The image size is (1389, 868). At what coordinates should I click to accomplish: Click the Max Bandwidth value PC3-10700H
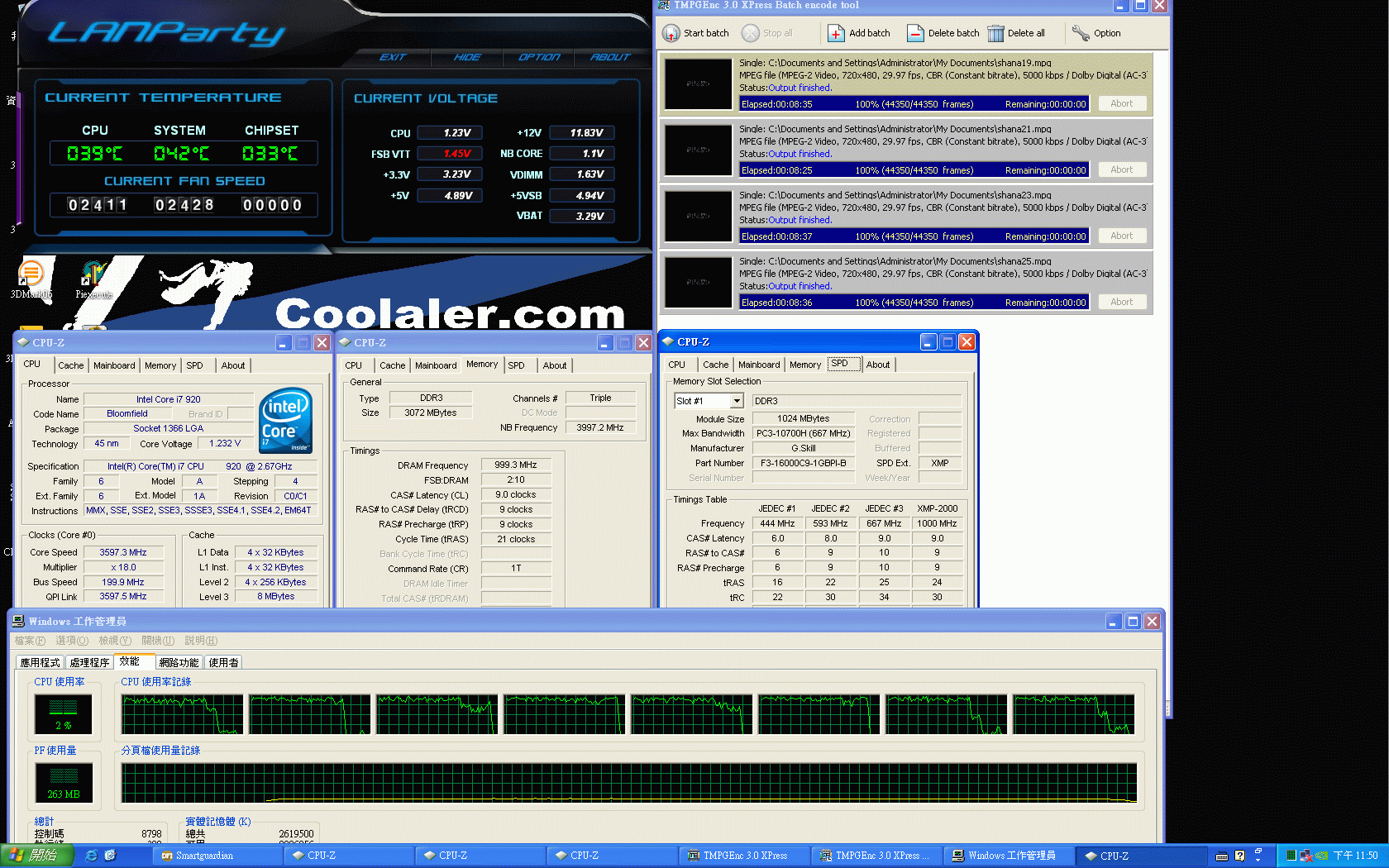804,433
